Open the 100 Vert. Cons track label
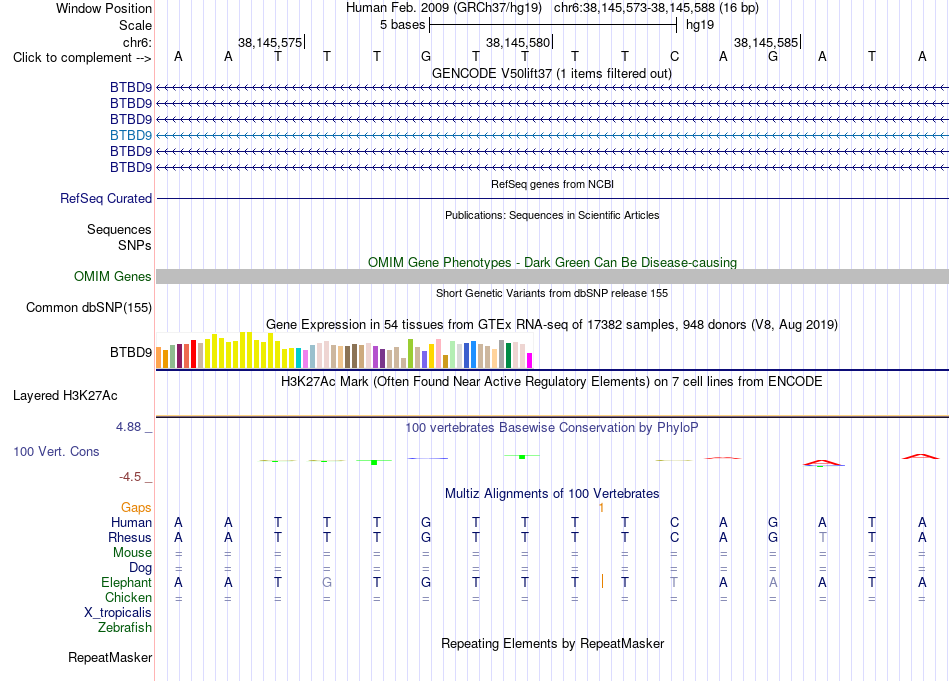Screen dimensions: 950x681 (x=56, y=451)
